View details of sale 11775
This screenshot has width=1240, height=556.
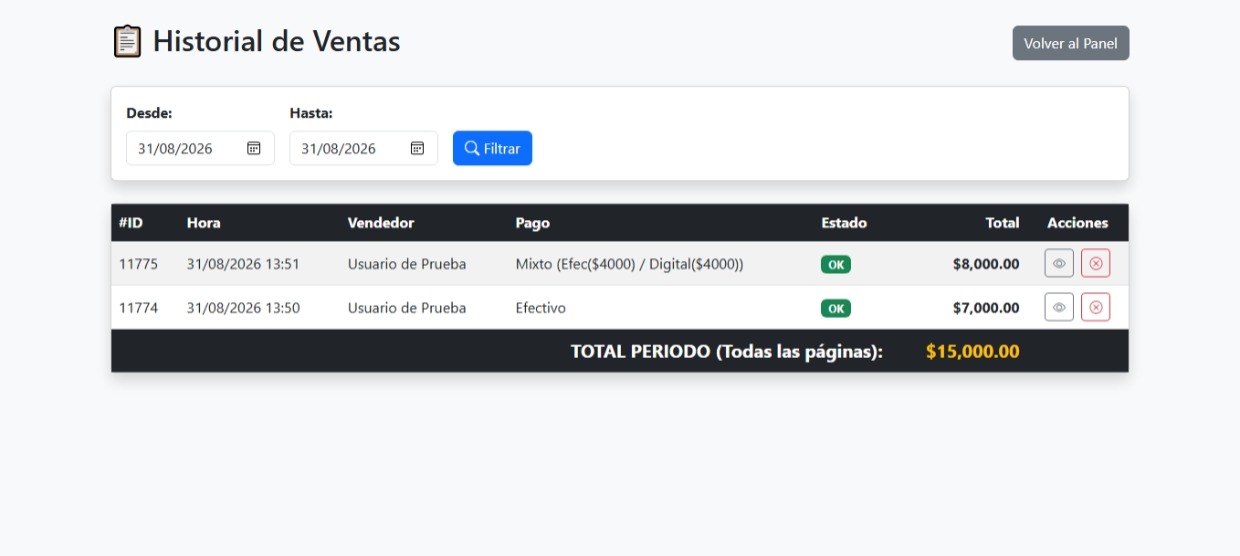(1059, 264)
